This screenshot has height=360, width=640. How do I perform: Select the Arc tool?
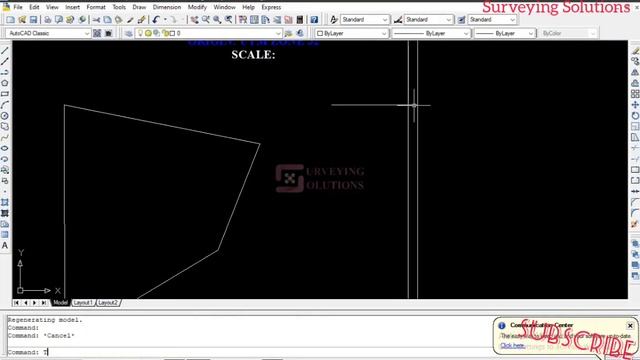point(5,105)
